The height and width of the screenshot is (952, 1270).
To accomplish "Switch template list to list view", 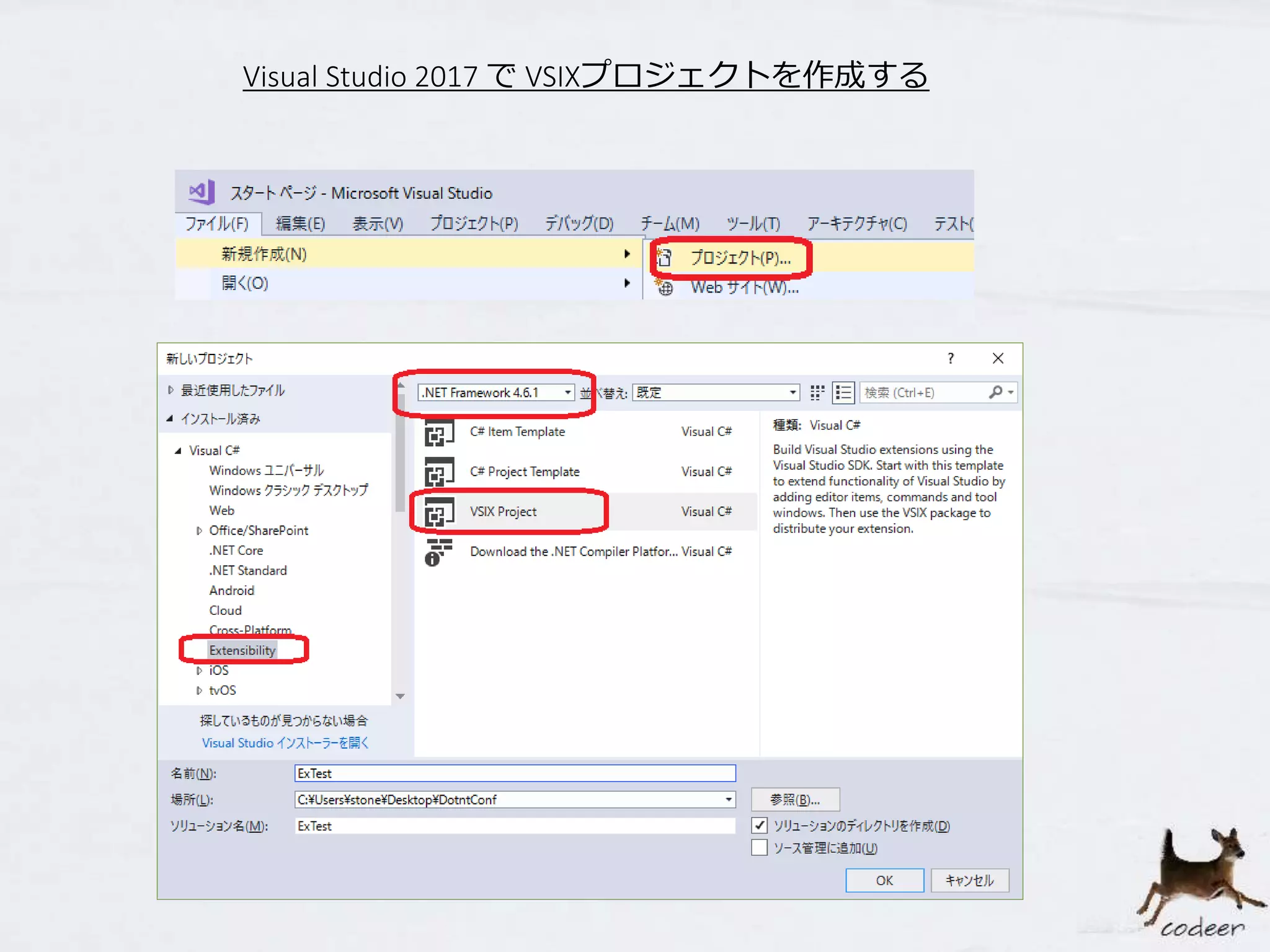I will point(843,392).
